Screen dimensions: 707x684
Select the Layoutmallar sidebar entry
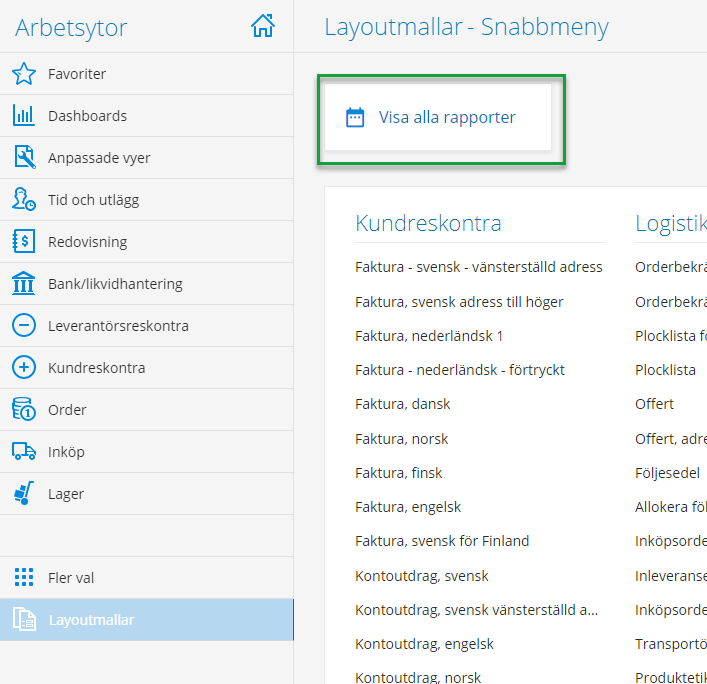point(147,620)
